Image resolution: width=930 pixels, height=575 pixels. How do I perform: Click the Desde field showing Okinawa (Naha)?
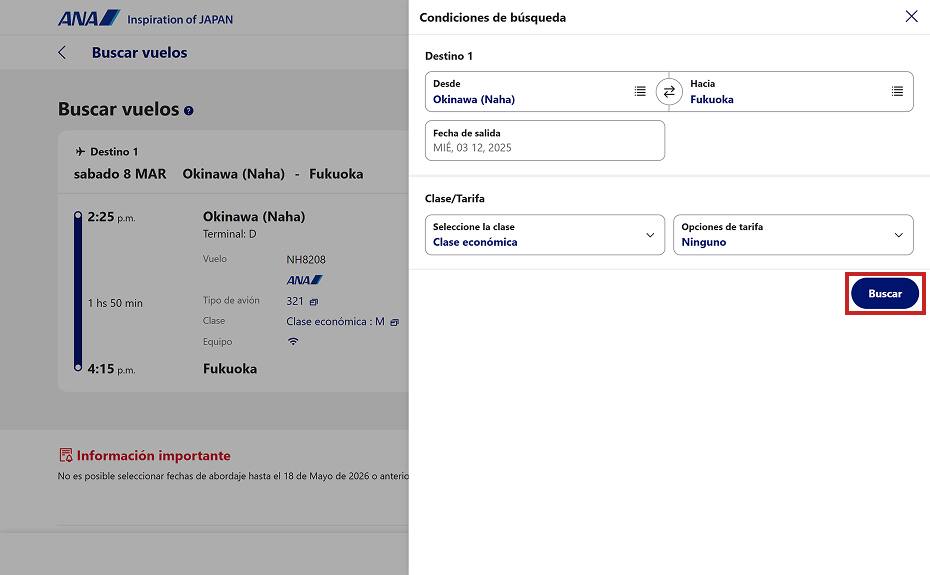530,91
